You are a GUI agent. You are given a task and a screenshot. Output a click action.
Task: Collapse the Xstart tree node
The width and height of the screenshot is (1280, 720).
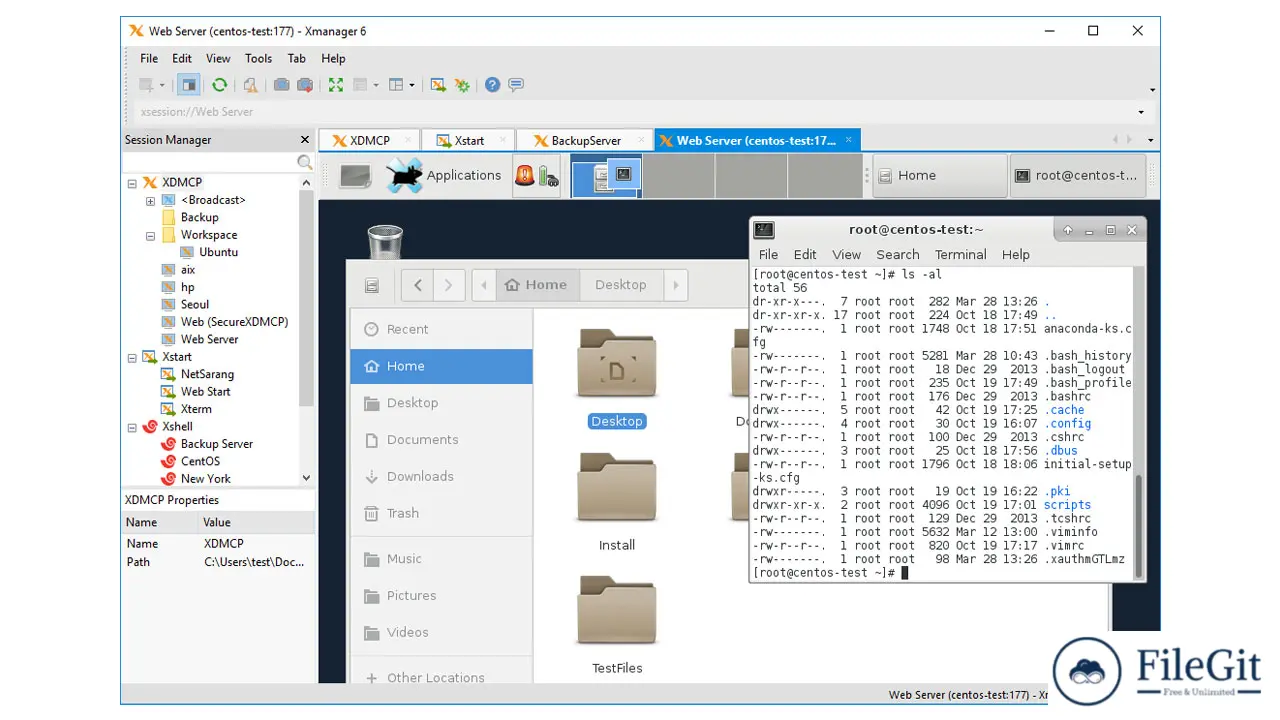pos(132,357)
